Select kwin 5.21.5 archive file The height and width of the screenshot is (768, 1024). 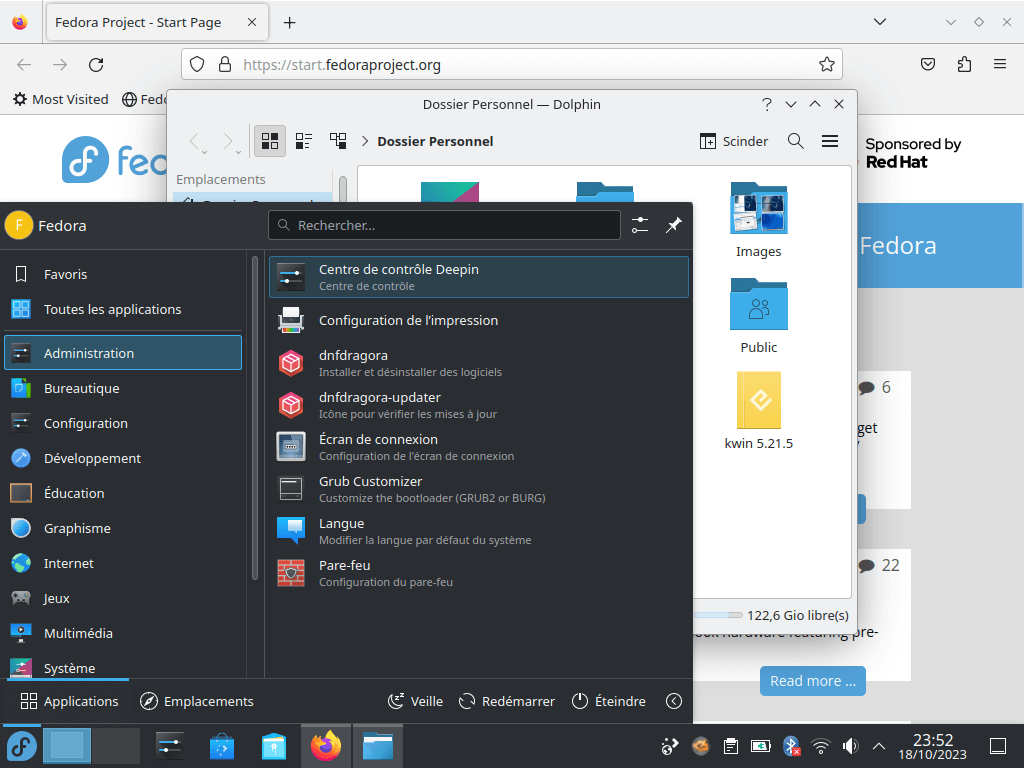point(758,411)
